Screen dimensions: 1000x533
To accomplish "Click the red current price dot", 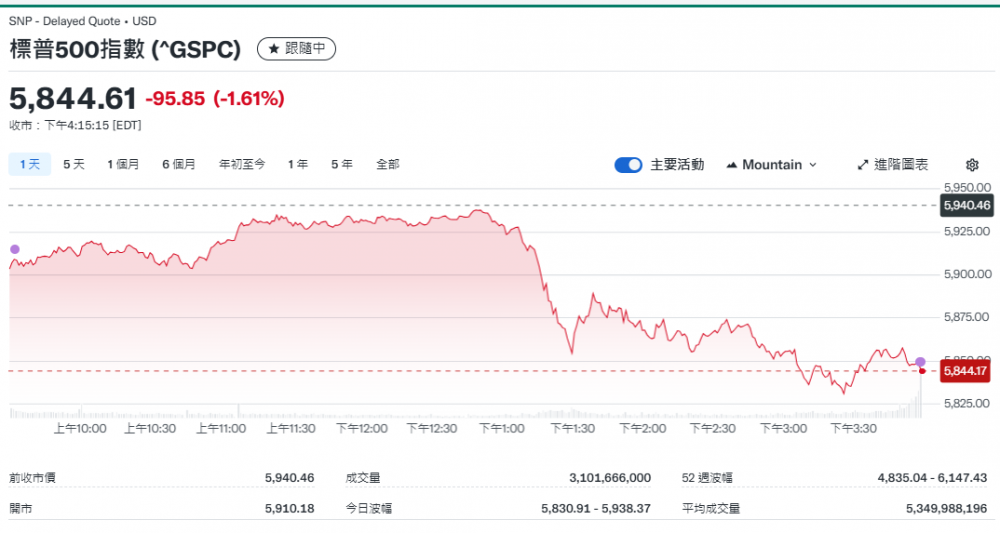I will click(922, 371).
